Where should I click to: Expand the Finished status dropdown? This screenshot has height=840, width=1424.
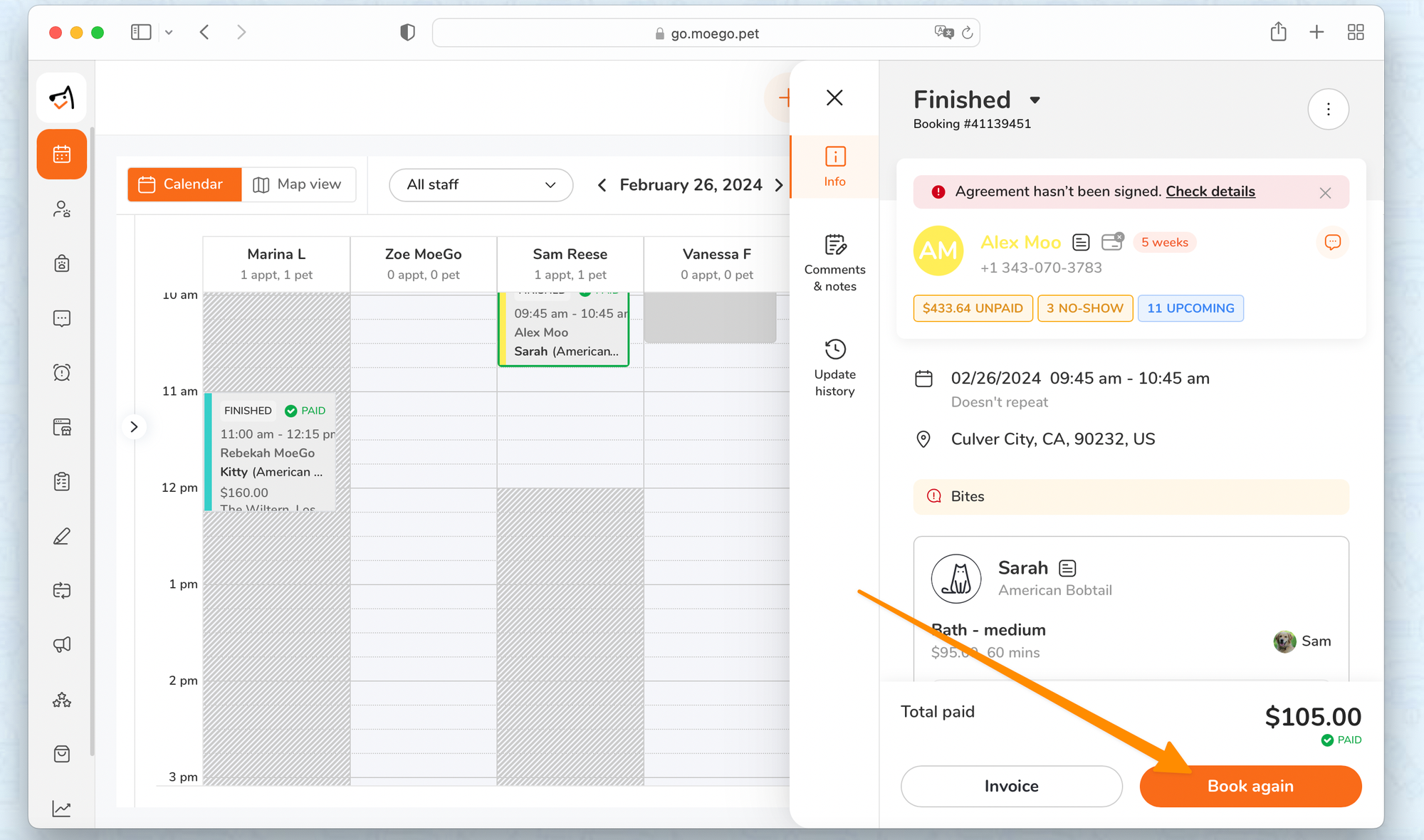(1035, 100)
